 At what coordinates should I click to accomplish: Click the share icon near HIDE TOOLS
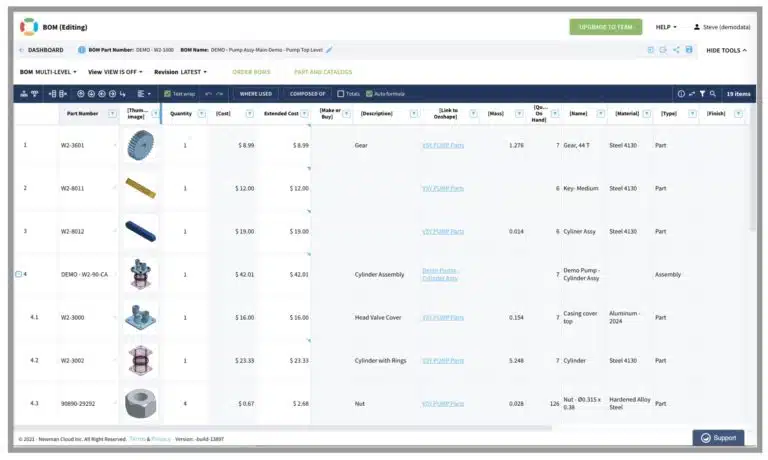click(676, 49)
